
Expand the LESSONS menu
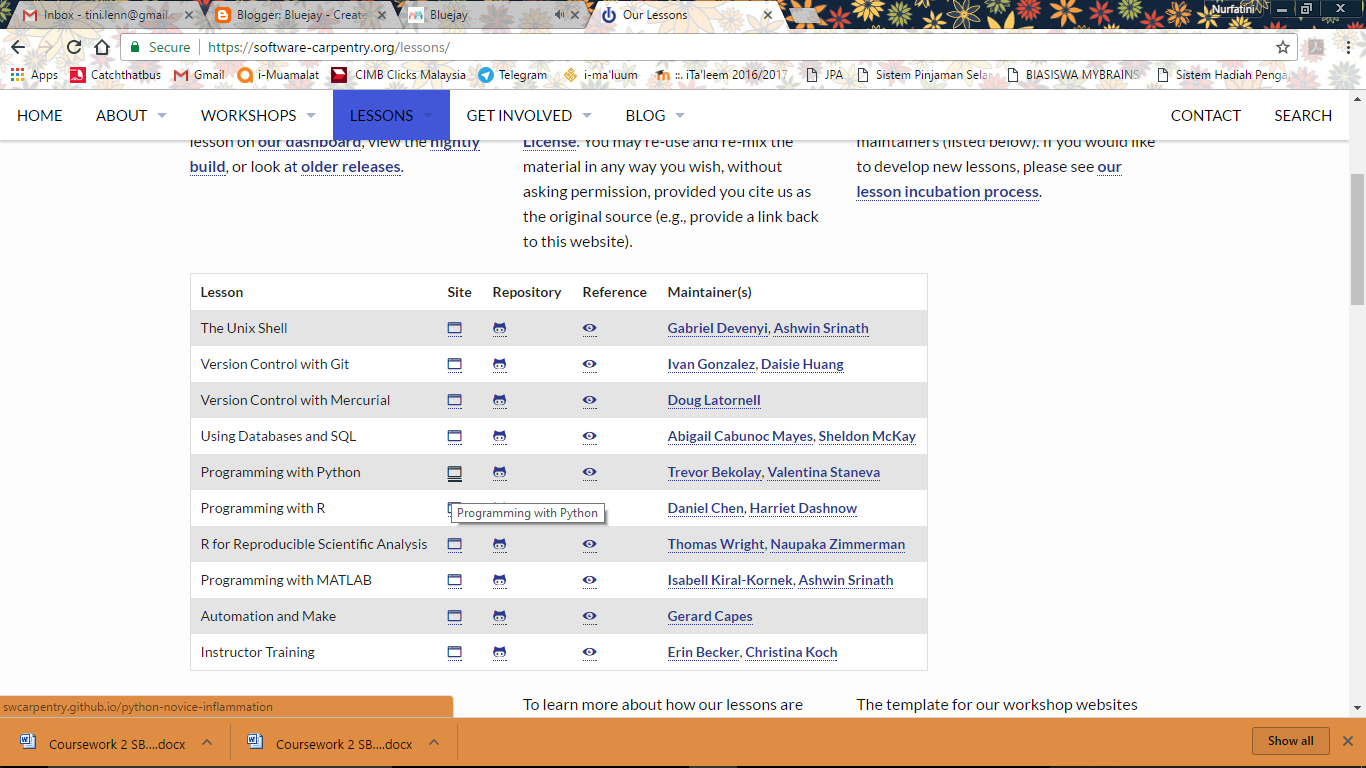(391, 115)
